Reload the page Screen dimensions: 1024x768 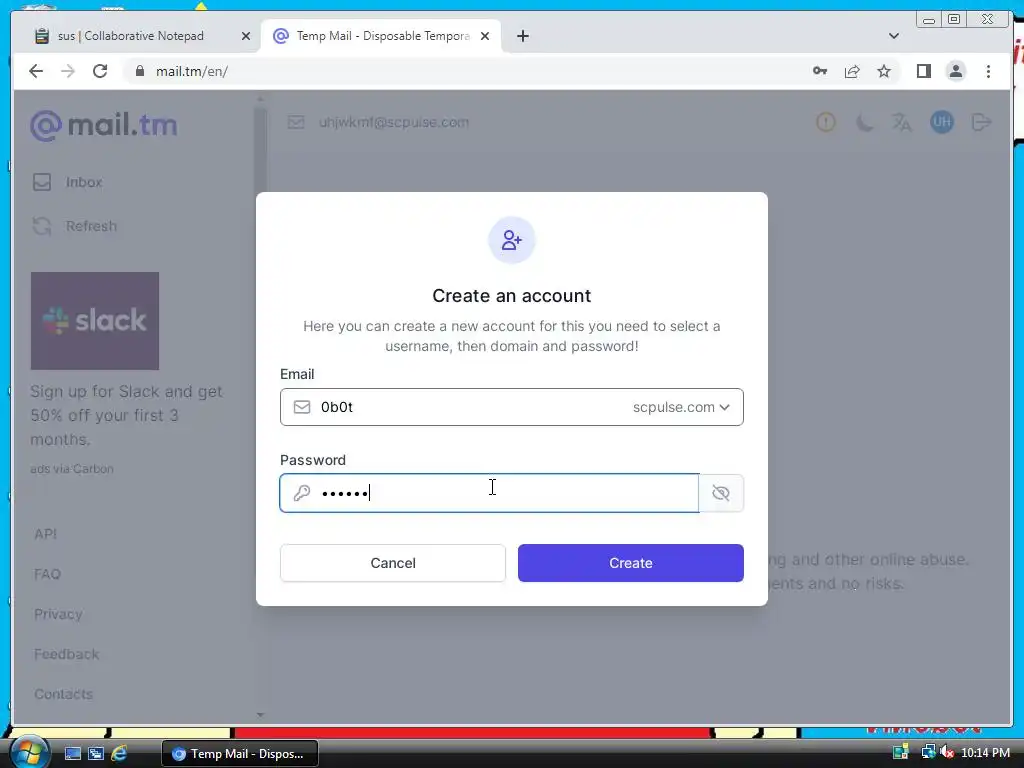pos(100,71)
